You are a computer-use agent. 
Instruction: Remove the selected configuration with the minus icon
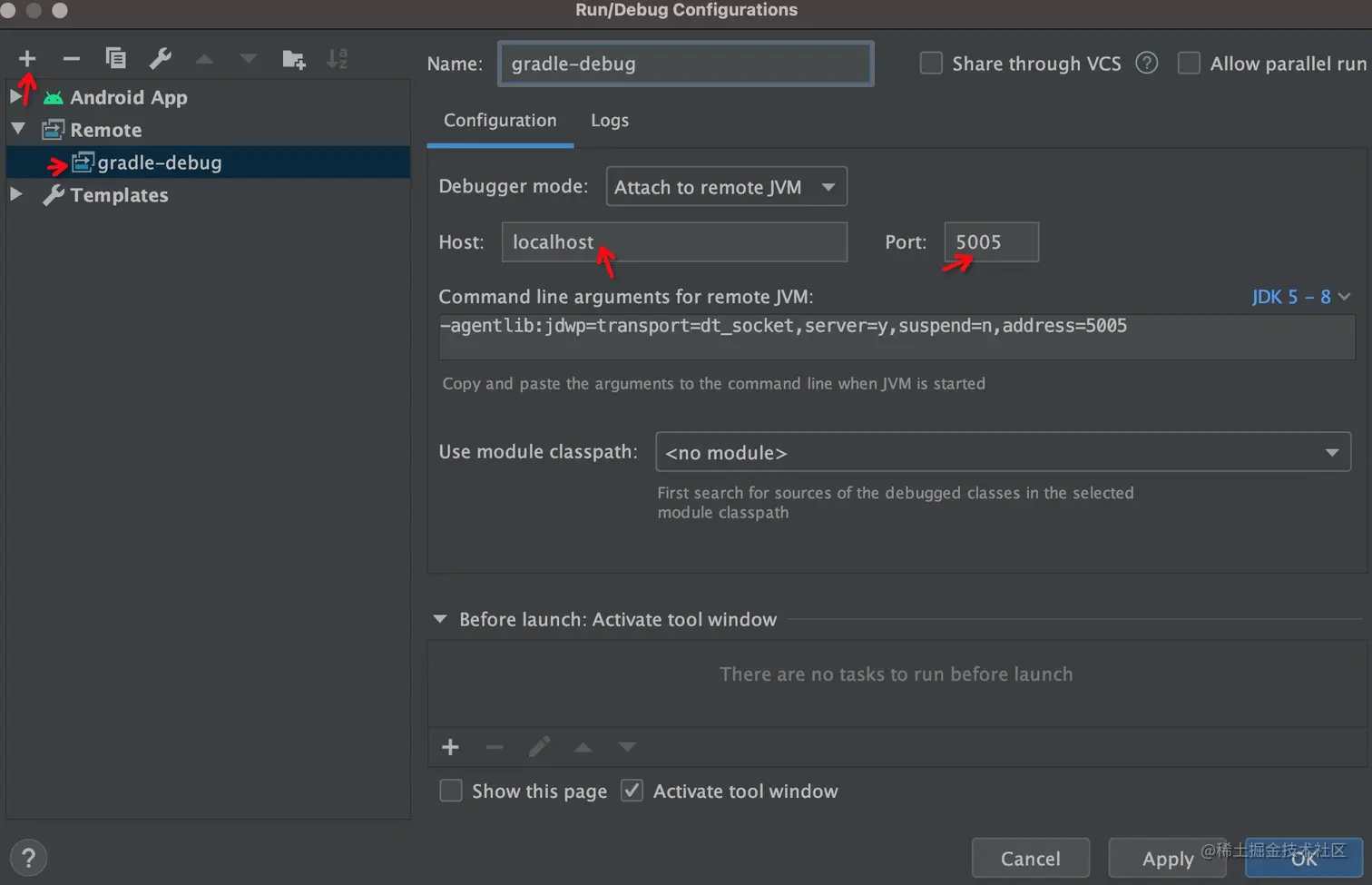[x=71, y=59]
